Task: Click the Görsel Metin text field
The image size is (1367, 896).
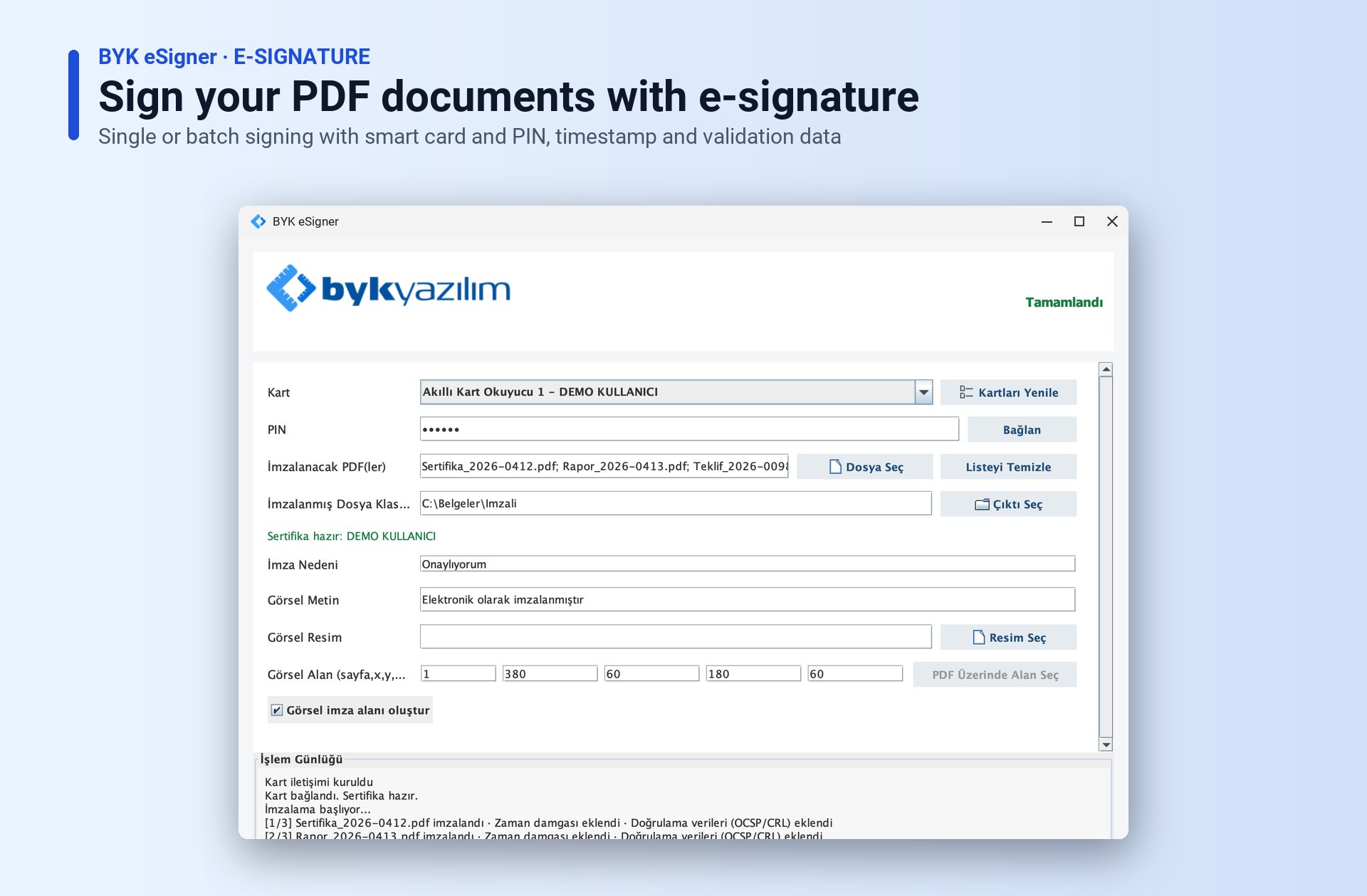Action: click(x=748, y=599)
